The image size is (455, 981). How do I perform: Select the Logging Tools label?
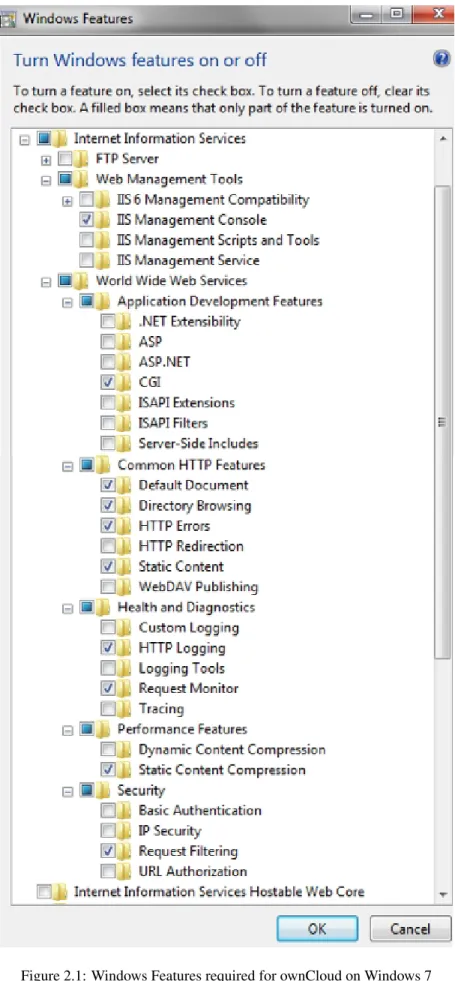tap(181, 668)
